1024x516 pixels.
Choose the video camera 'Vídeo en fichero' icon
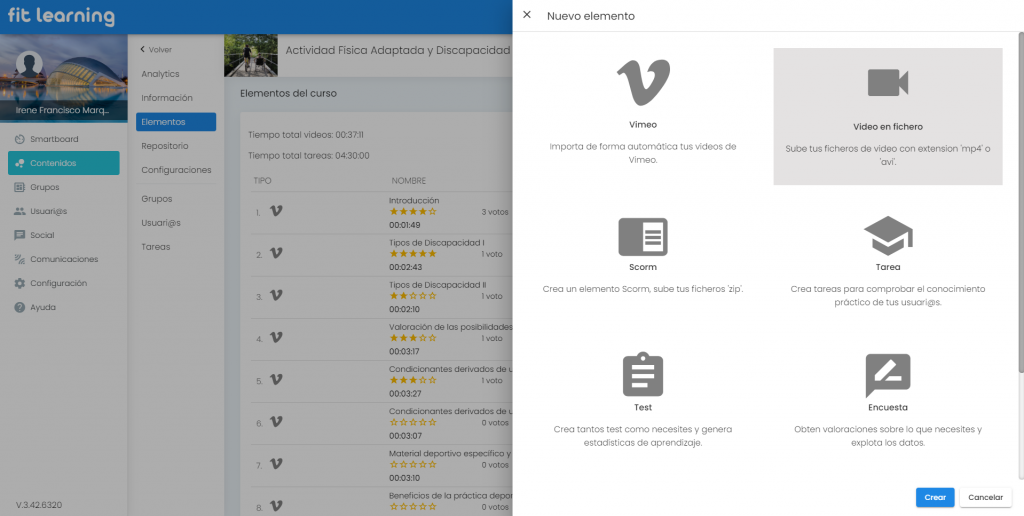coord(887,83)
